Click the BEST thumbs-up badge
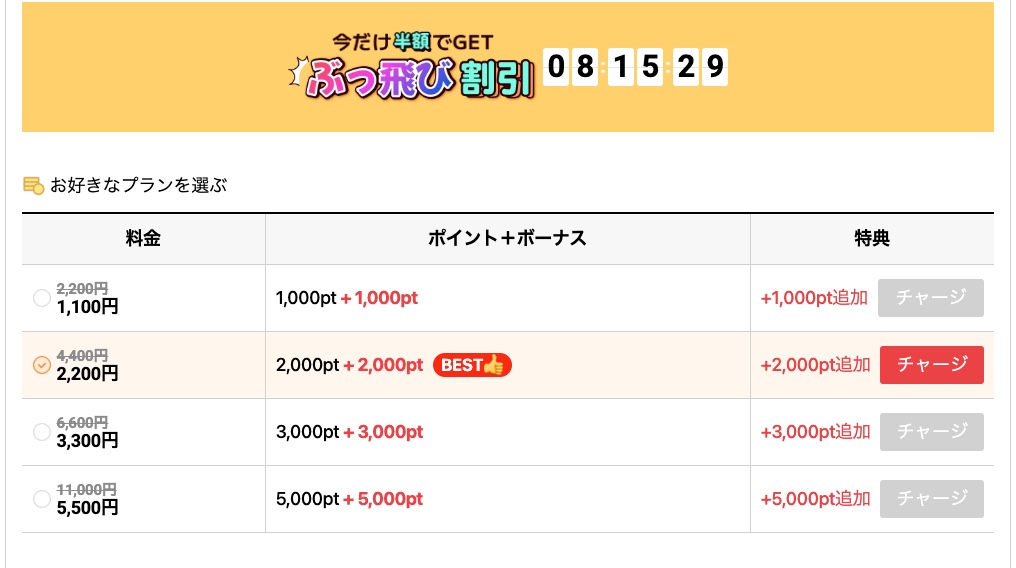 [x=472, y=365]
